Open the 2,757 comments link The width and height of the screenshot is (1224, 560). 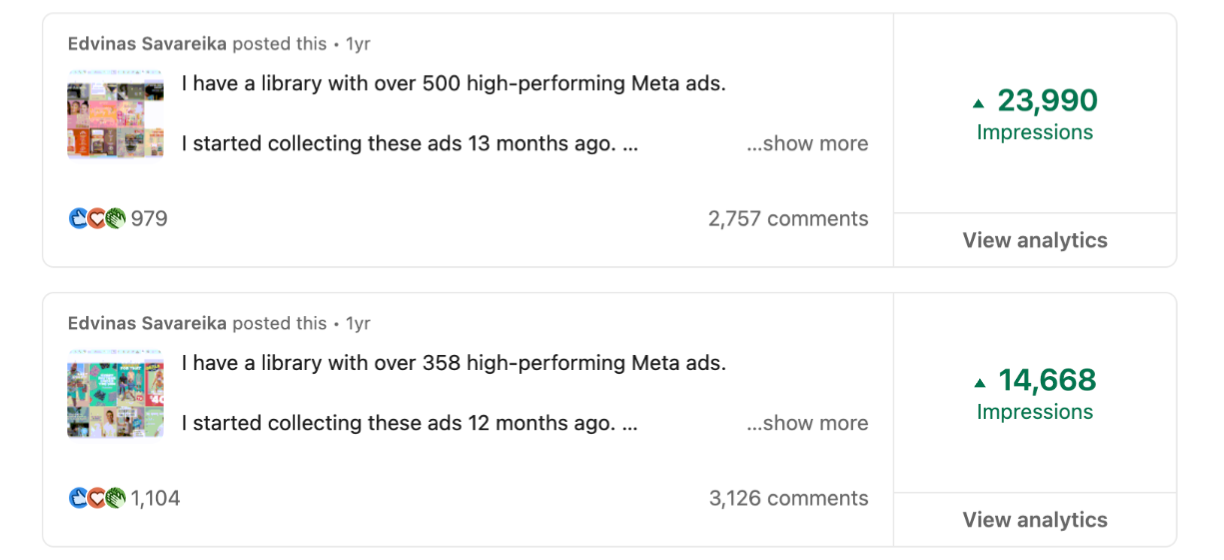click(x=788, y=219)
